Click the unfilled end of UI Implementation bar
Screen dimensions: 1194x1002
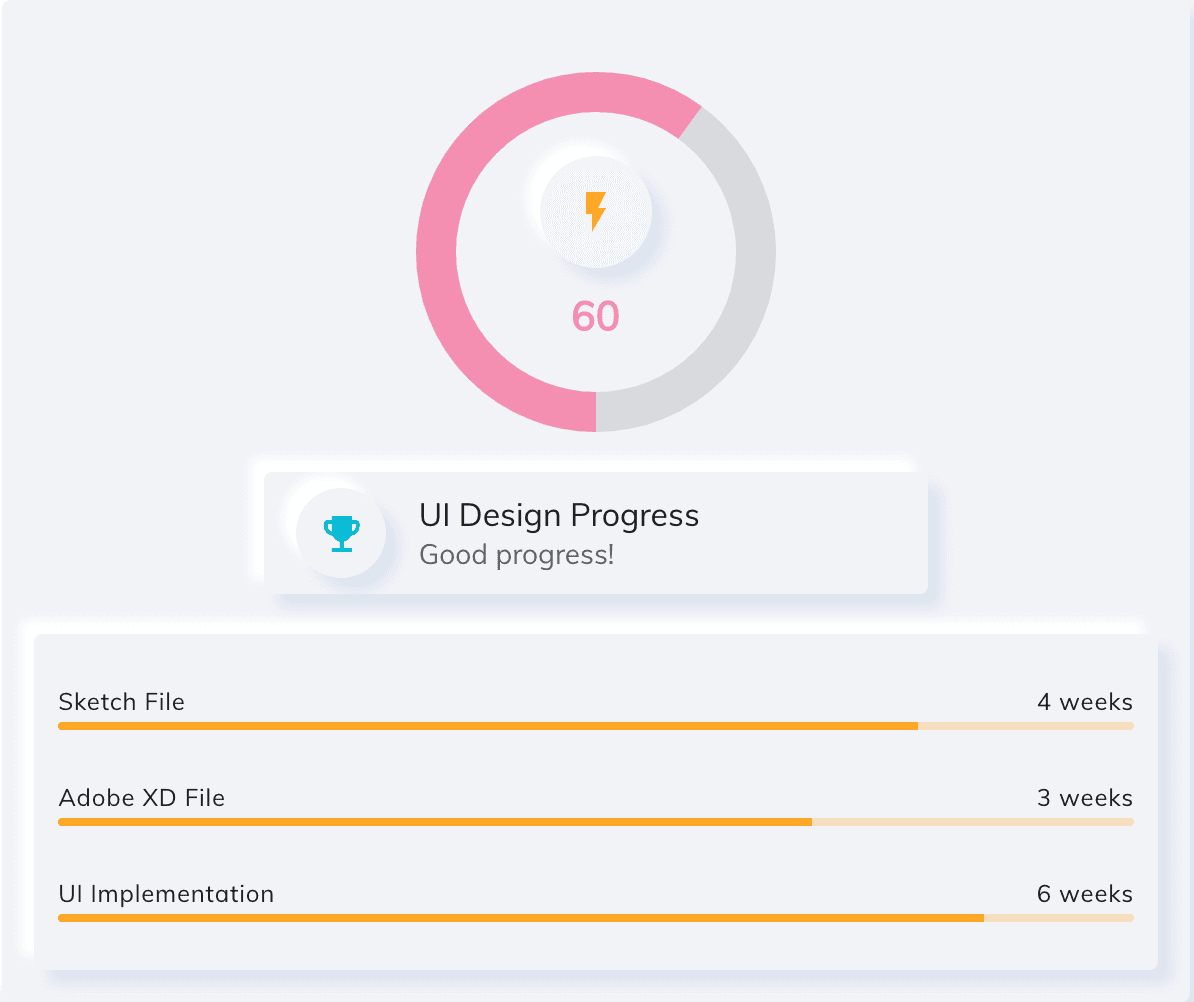(1058, 918)
